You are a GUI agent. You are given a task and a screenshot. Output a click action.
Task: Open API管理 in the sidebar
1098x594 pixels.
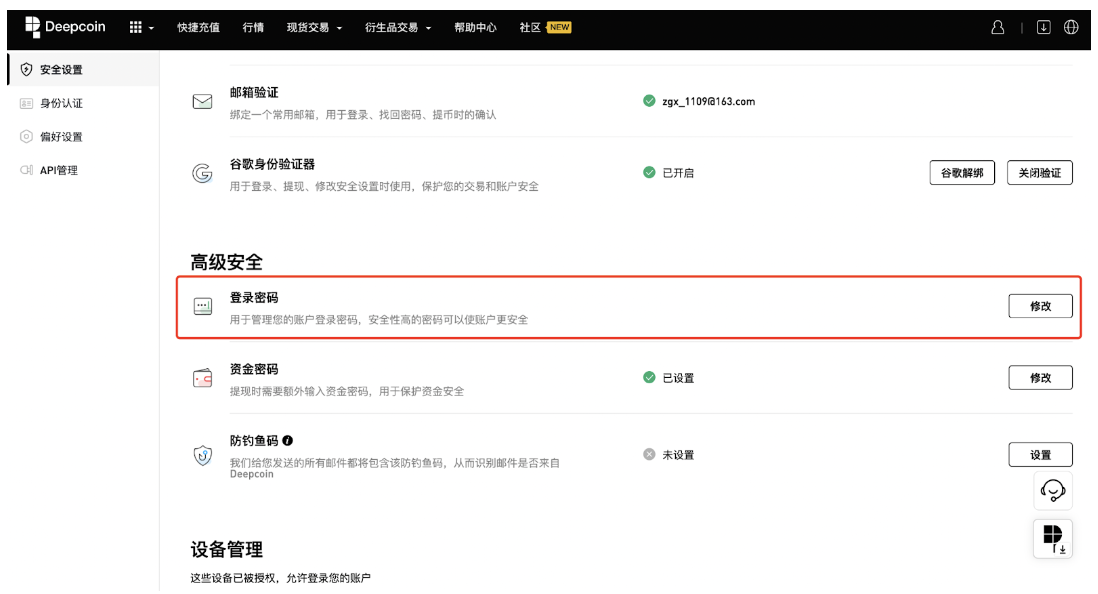click(x=58, y=170)
